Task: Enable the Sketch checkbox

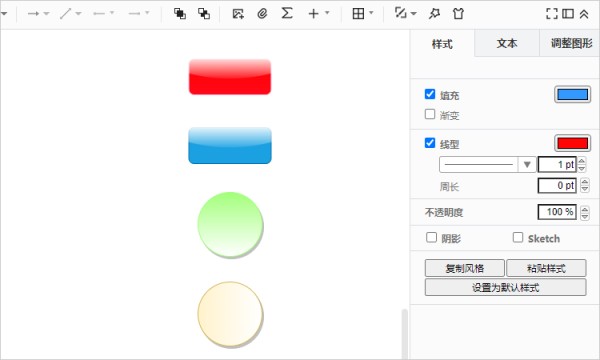Action: pos(518,238)
